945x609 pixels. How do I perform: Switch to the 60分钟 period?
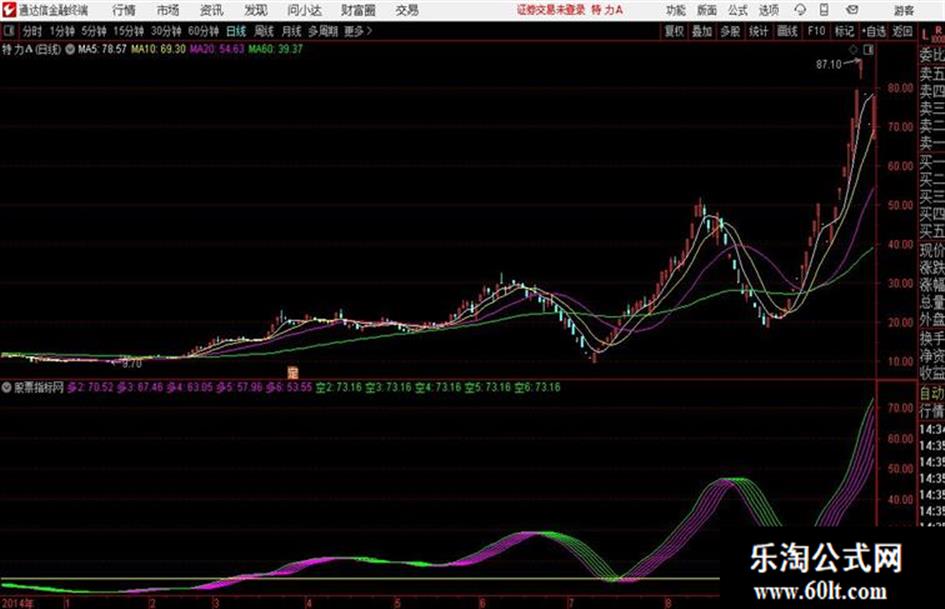point(204,31)
